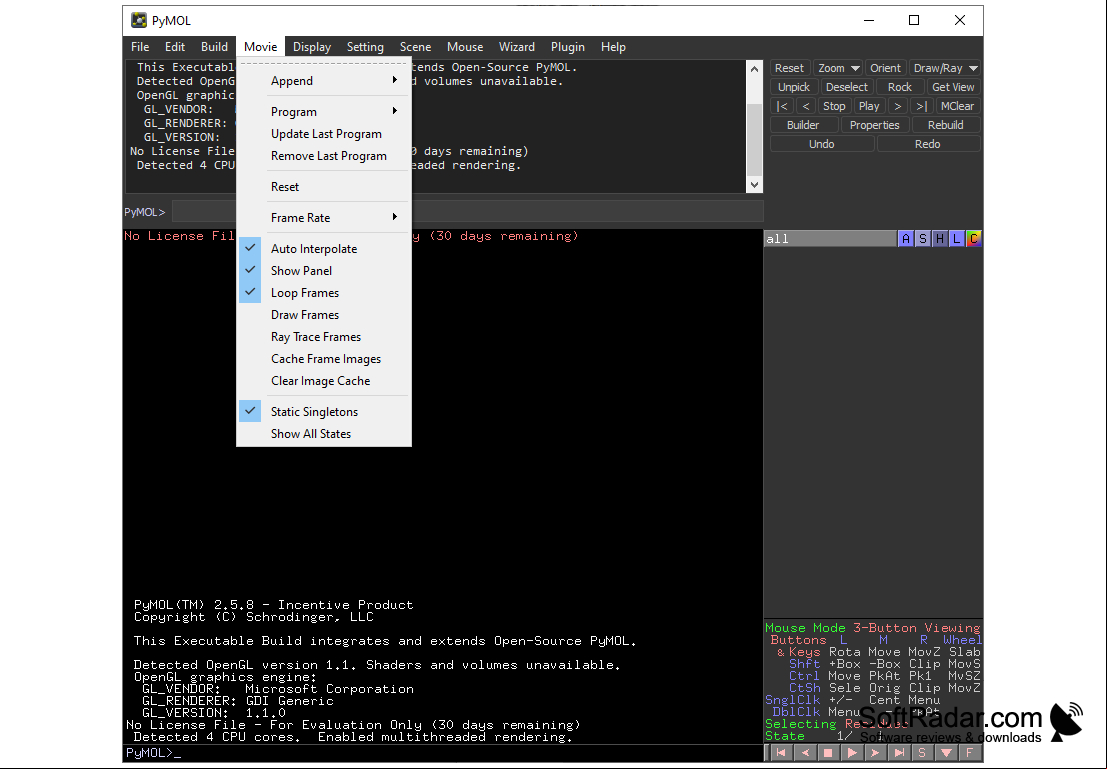Click the Orient button
The image size is (1107, 769).
pos(885,68)
